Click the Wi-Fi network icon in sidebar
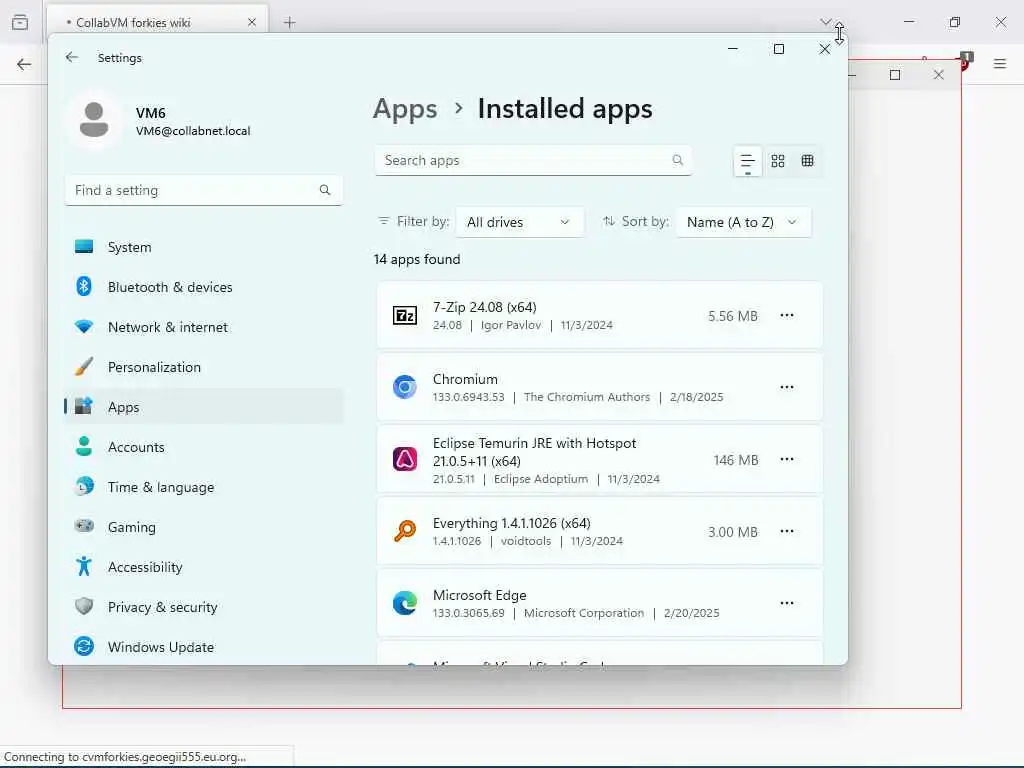This screenshot has height=768, width=1024. 84,326
